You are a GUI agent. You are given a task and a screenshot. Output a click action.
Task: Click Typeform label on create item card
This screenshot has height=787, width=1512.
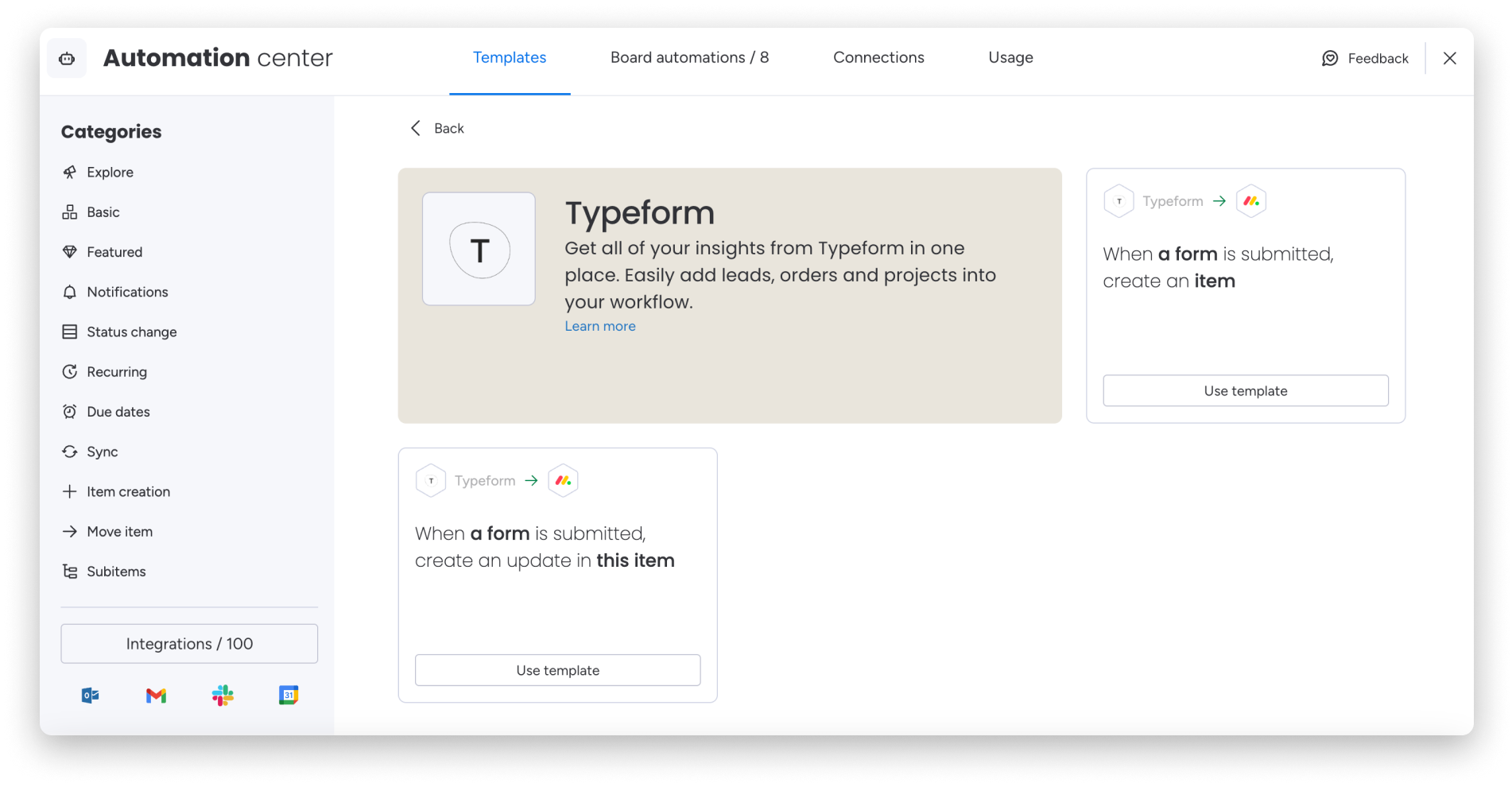(1173, 201)
